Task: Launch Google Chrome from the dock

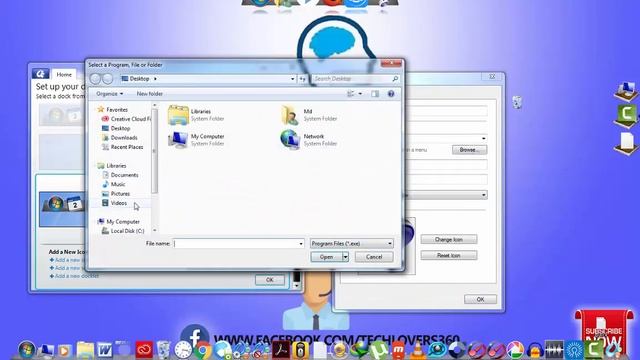Action: click(203, 351)
